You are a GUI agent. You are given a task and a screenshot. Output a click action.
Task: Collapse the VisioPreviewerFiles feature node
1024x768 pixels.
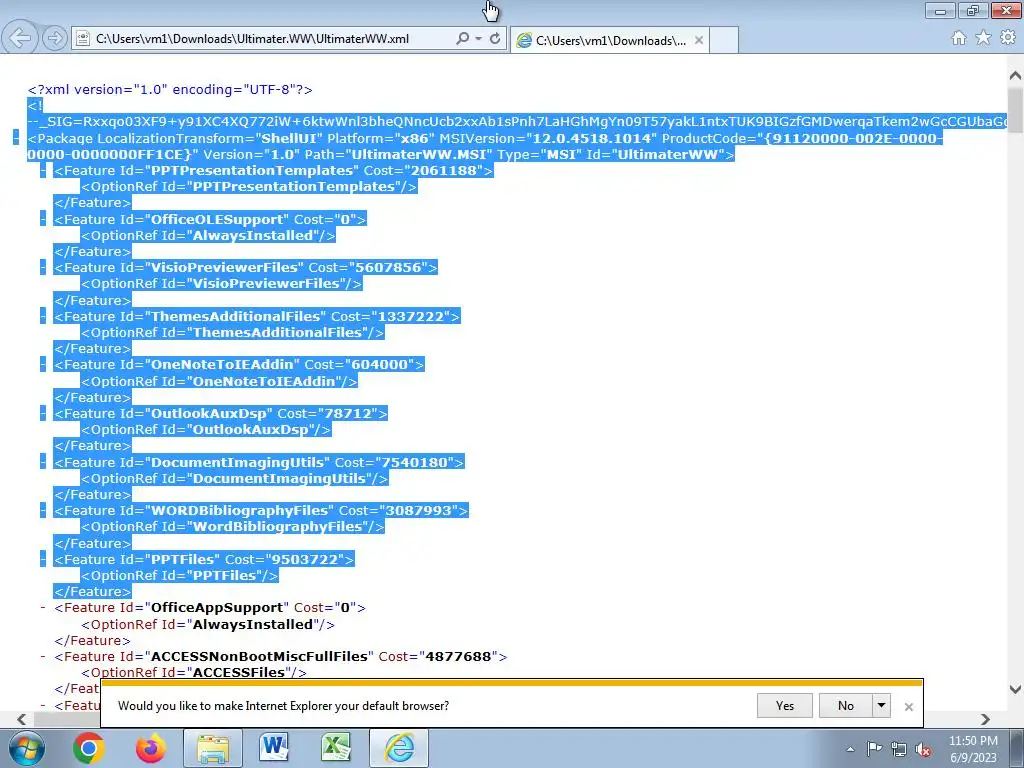pyautogui.click(x=43, y=267)
